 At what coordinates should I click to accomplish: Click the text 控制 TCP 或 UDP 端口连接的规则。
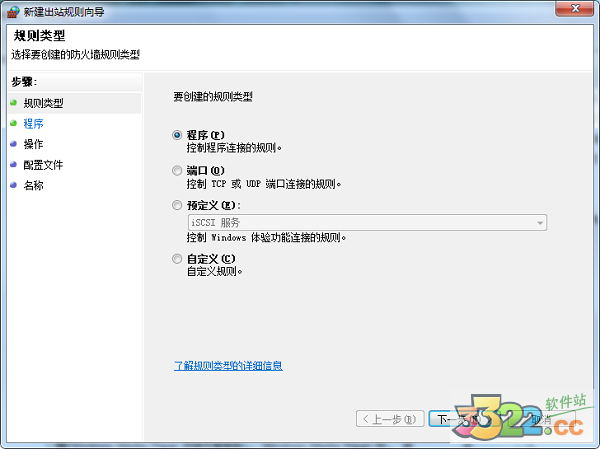coord(264,184)
